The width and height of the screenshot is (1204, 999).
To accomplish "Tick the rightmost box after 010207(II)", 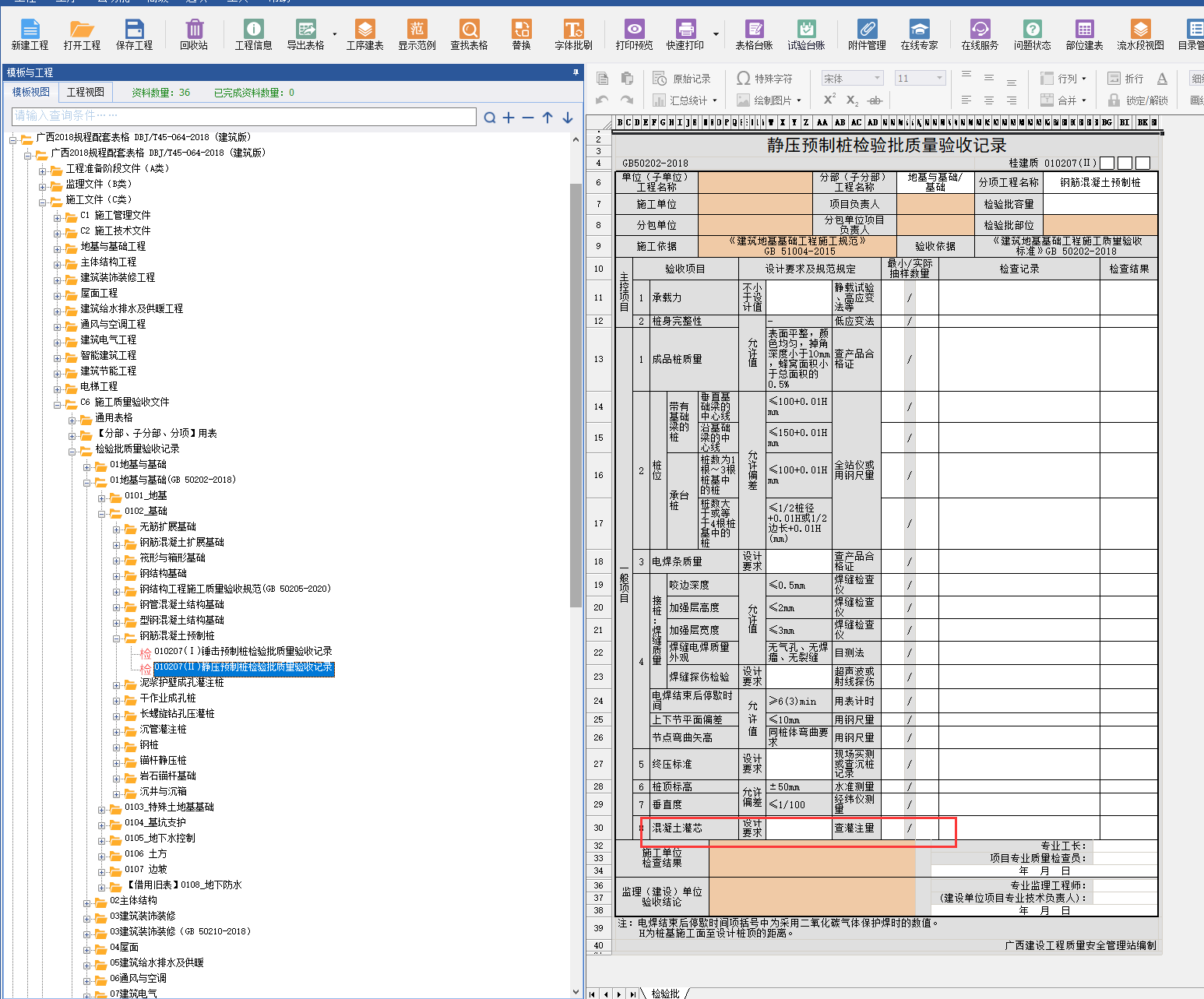I will point(1142,163).
